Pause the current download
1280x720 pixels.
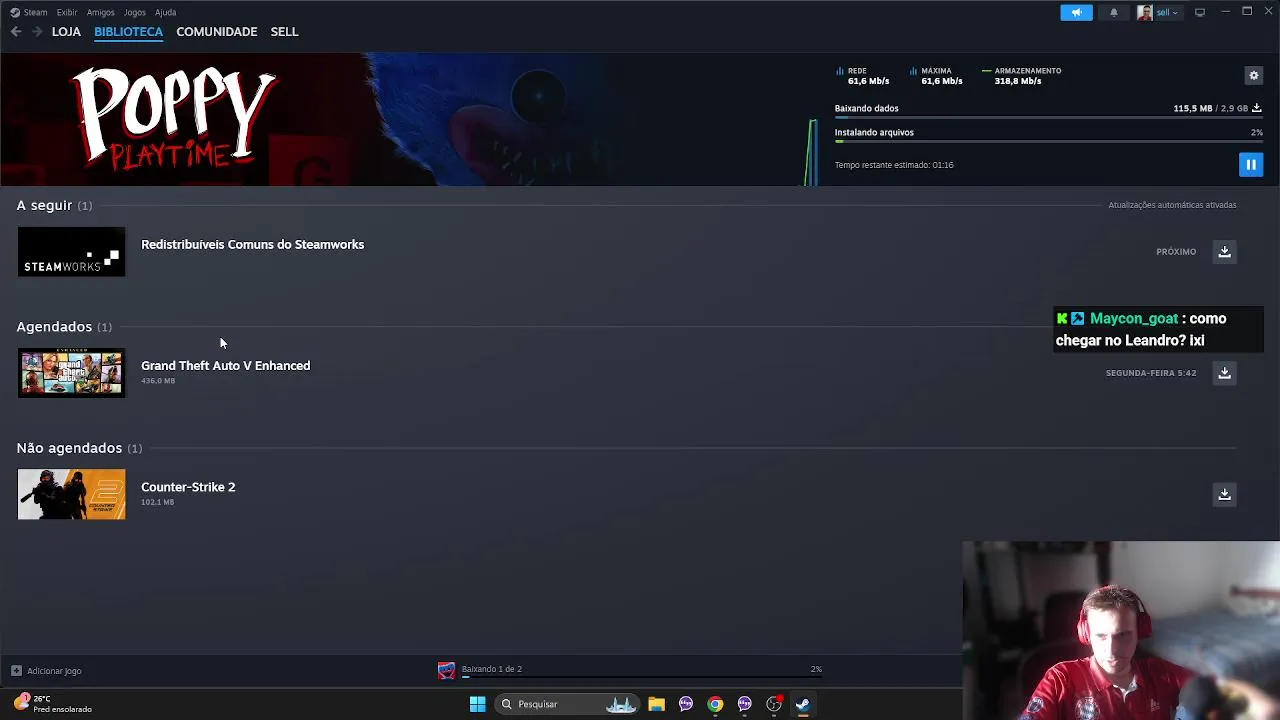(x=1250, y=165)
